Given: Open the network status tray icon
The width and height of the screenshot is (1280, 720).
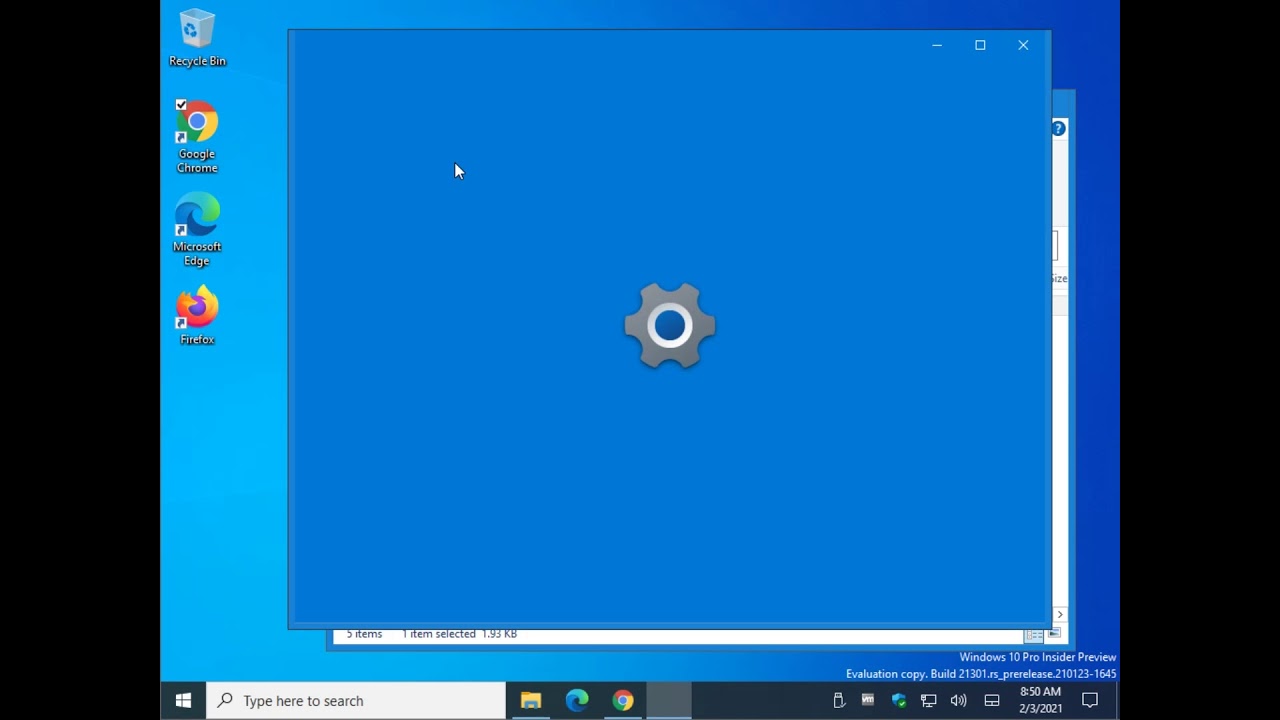Looking at the screenshot, I should click(929, 701).
